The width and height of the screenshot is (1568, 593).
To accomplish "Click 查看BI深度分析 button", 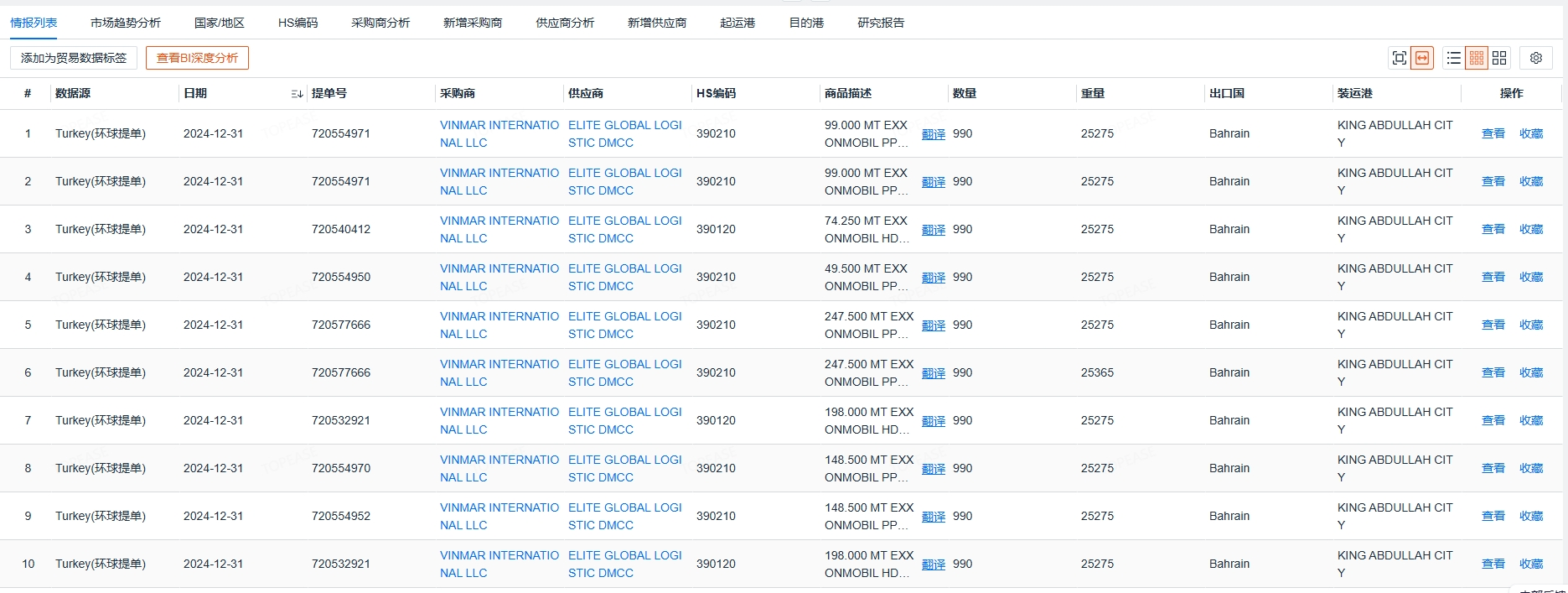I will click(x=197, y=58).
